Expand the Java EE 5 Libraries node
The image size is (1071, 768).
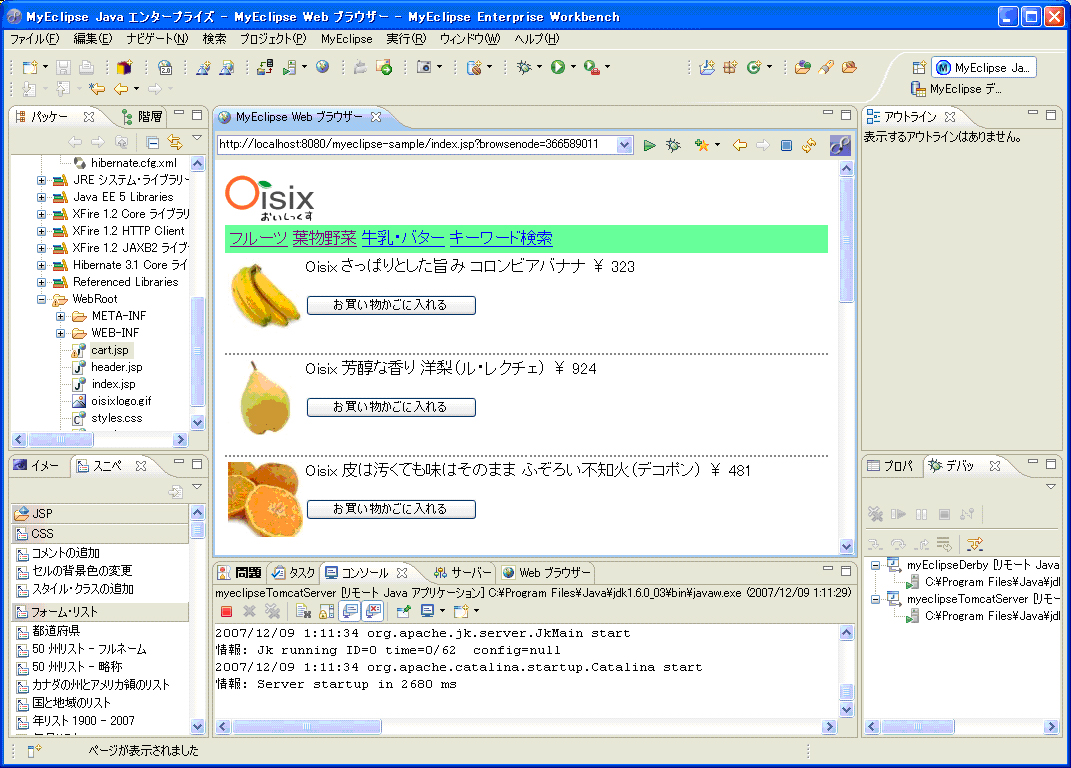pos(42,197)
